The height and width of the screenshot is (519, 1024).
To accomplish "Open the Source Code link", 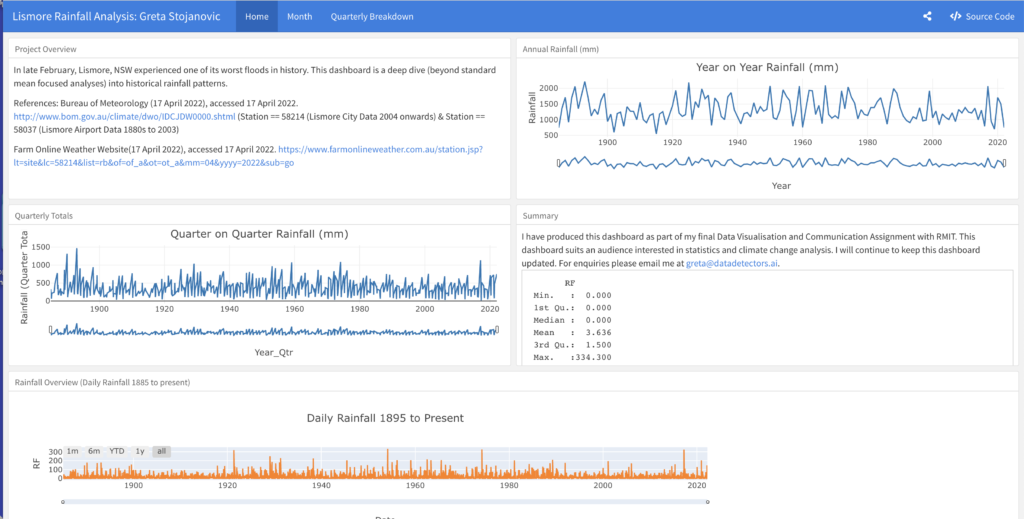I will (982, 16).
